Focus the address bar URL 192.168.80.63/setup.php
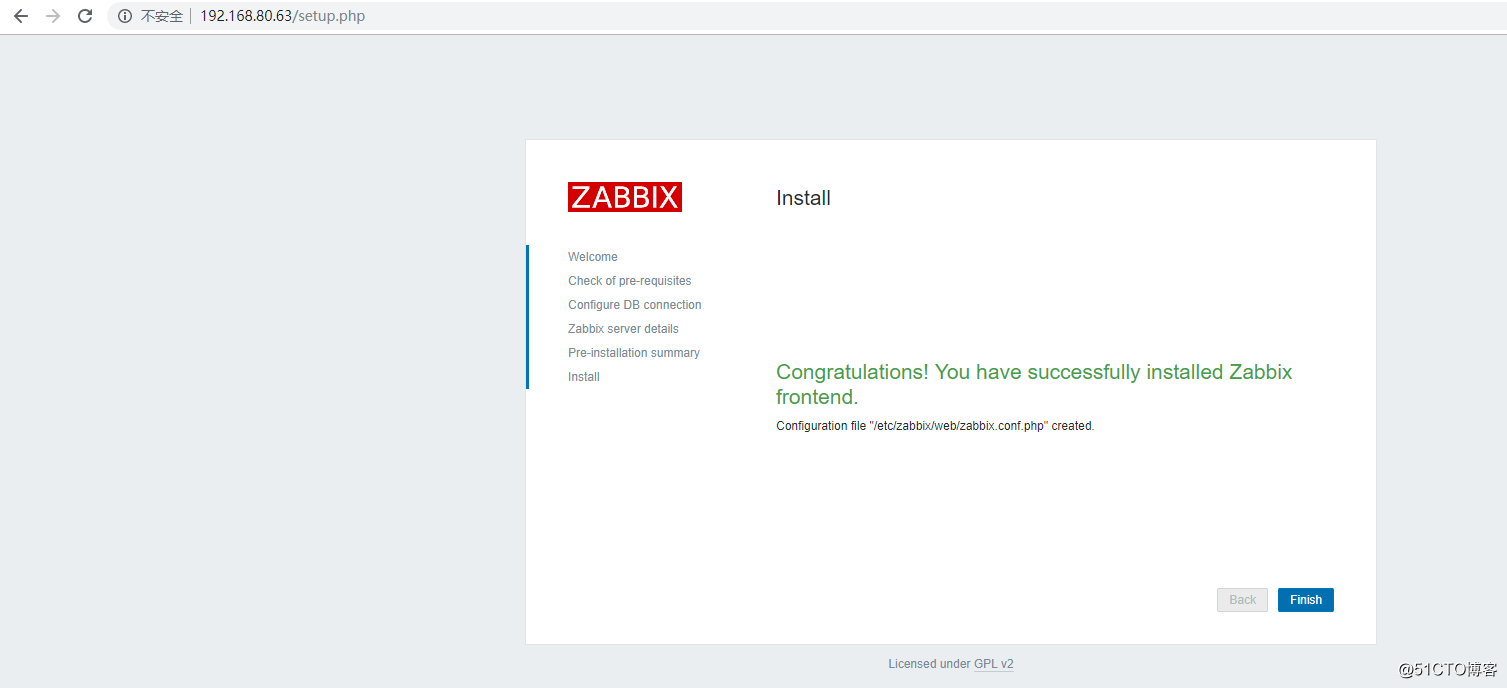Image resolution: width=1507 pixels, height=688 pixels. tap(283, 16)
